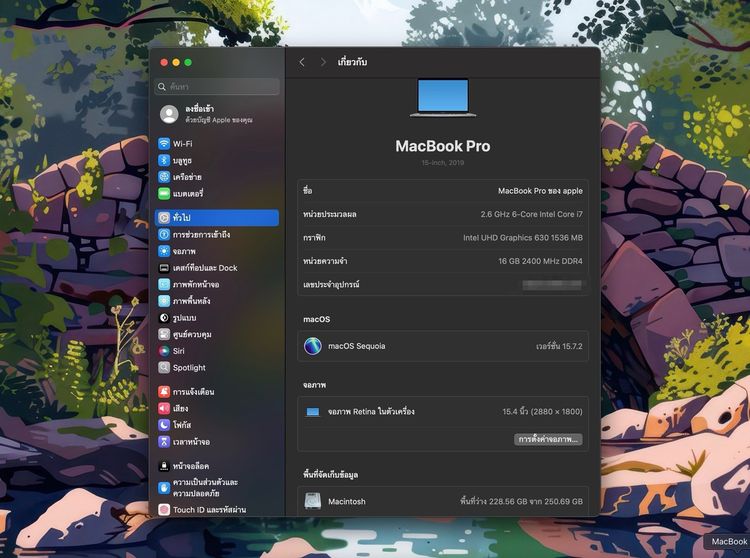Screen dimensions: 750x558
Task: Click display size "15.4 นิ้ว (2880 × 1800)"
Action: click(542, 412)
